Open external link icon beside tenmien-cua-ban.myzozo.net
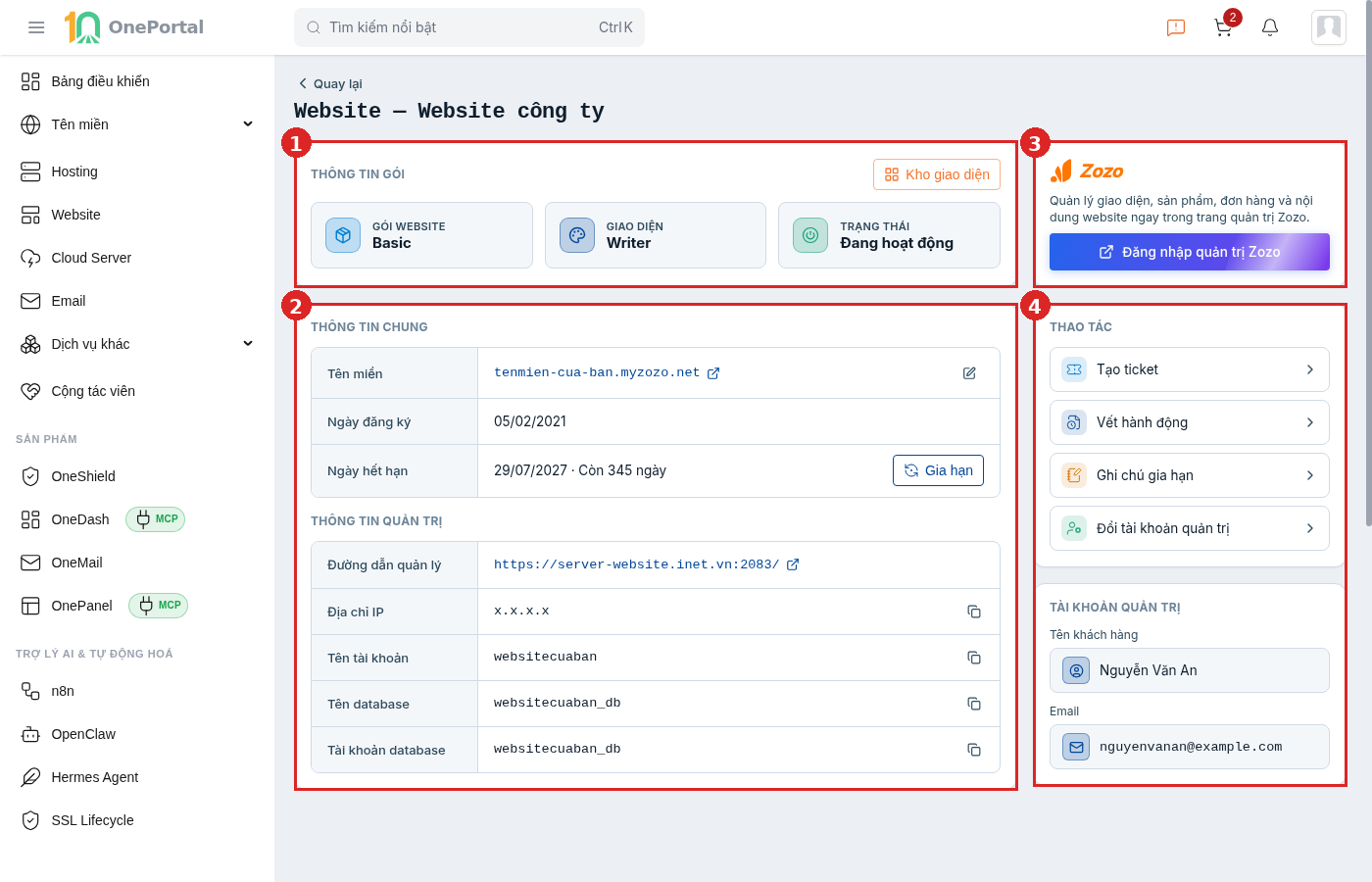Viewport: 1372px width, 882px height. pyautogui.click(x=713, y=373)
